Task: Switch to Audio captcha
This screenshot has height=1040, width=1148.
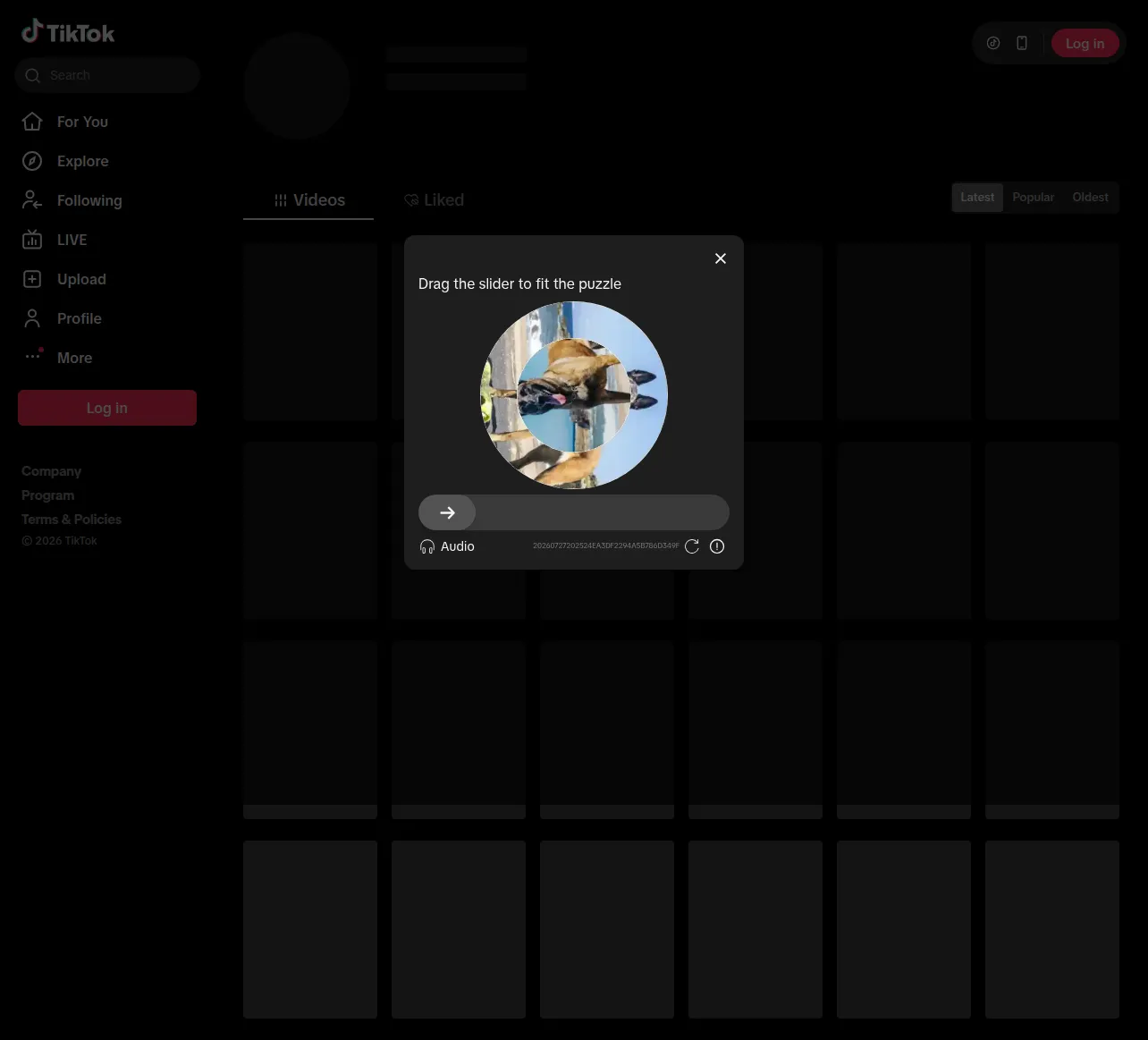Action: (x=447, y=546)
